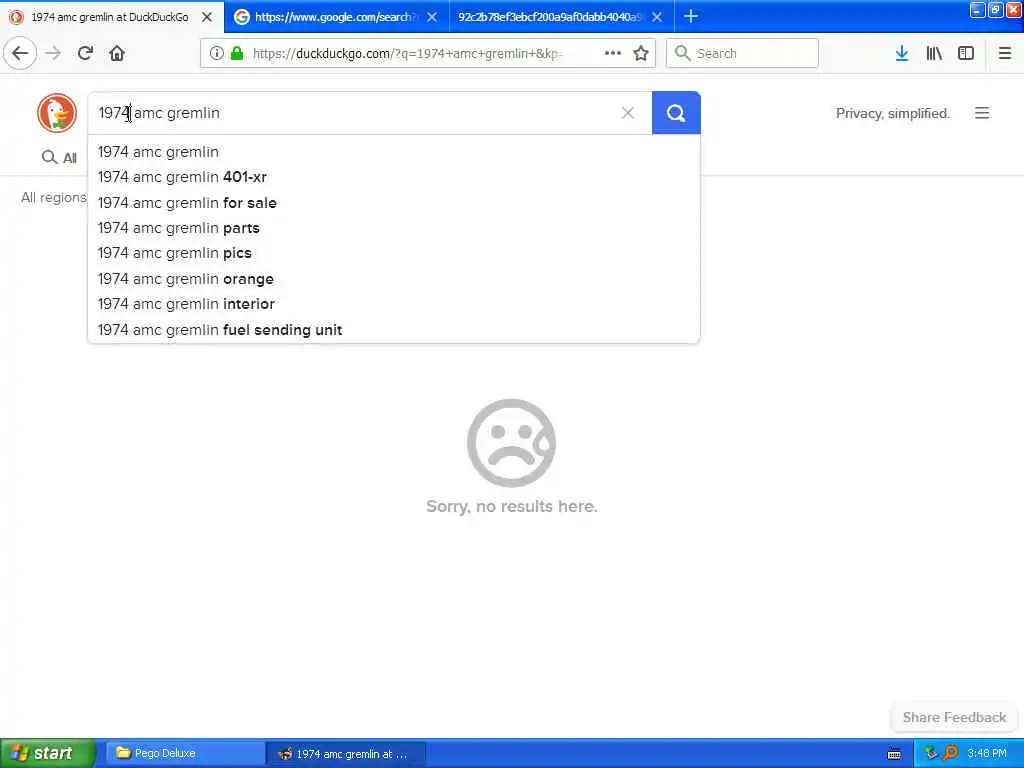1024x768 pixels.
Task: Open a new tab with plus
Action: click(691, 17)
